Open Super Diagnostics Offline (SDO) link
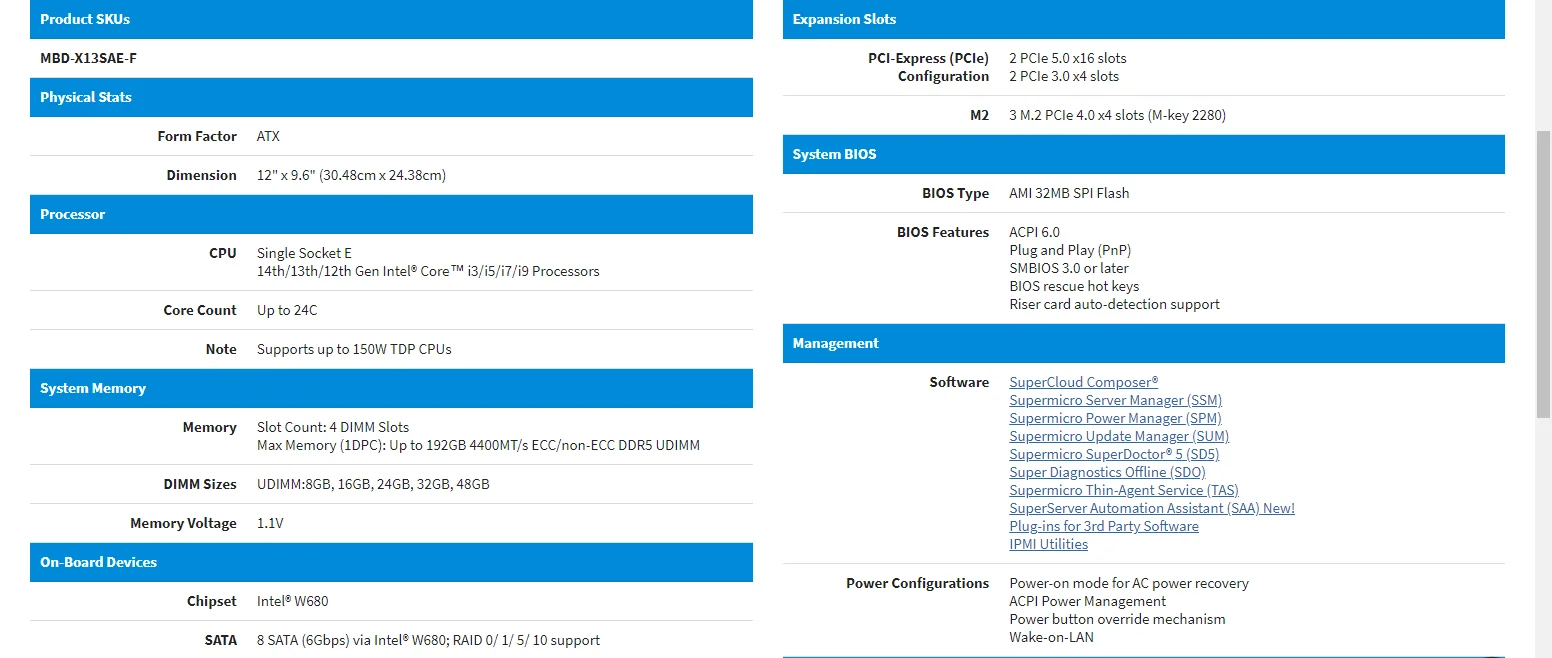 coord(1107,472)
